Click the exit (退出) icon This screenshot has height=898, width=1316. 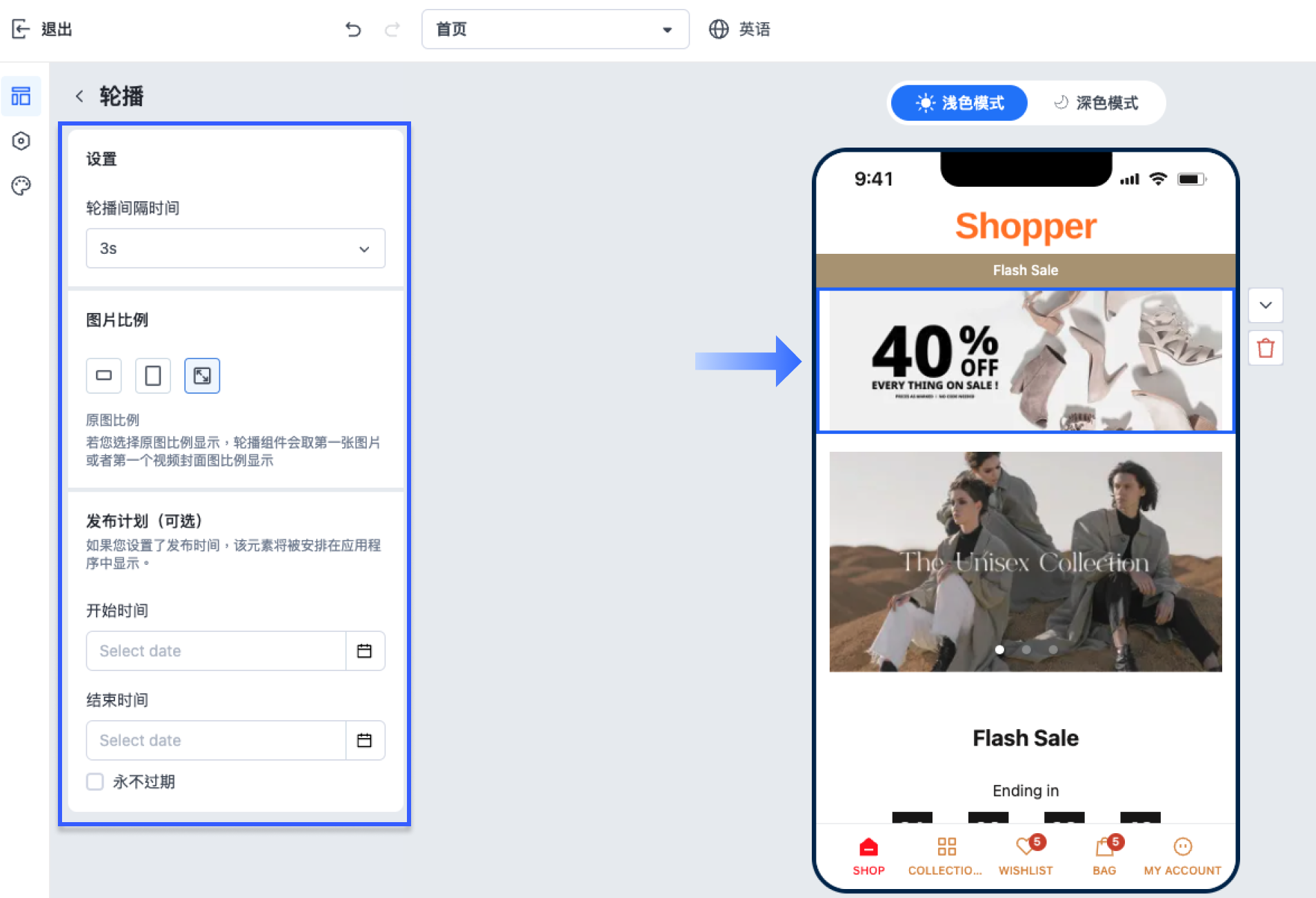point(21,29)
